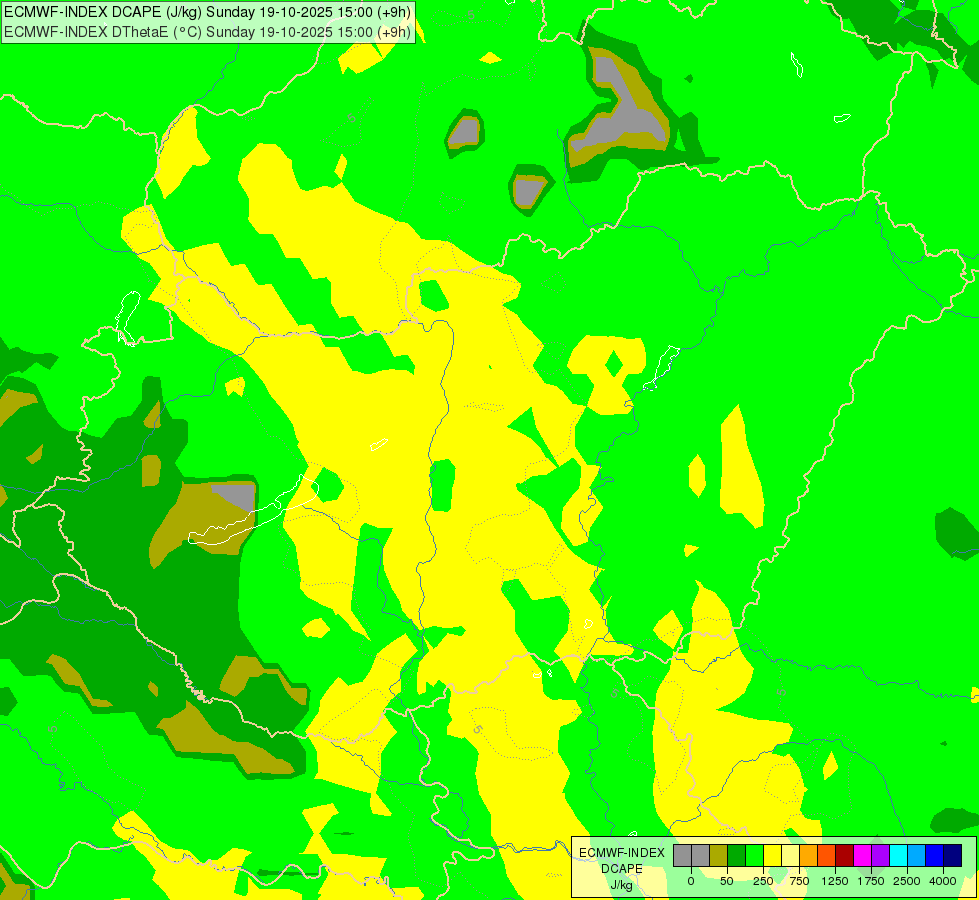
Task: Select the gray legend swatch left of 0
Action: pos(682,856)
